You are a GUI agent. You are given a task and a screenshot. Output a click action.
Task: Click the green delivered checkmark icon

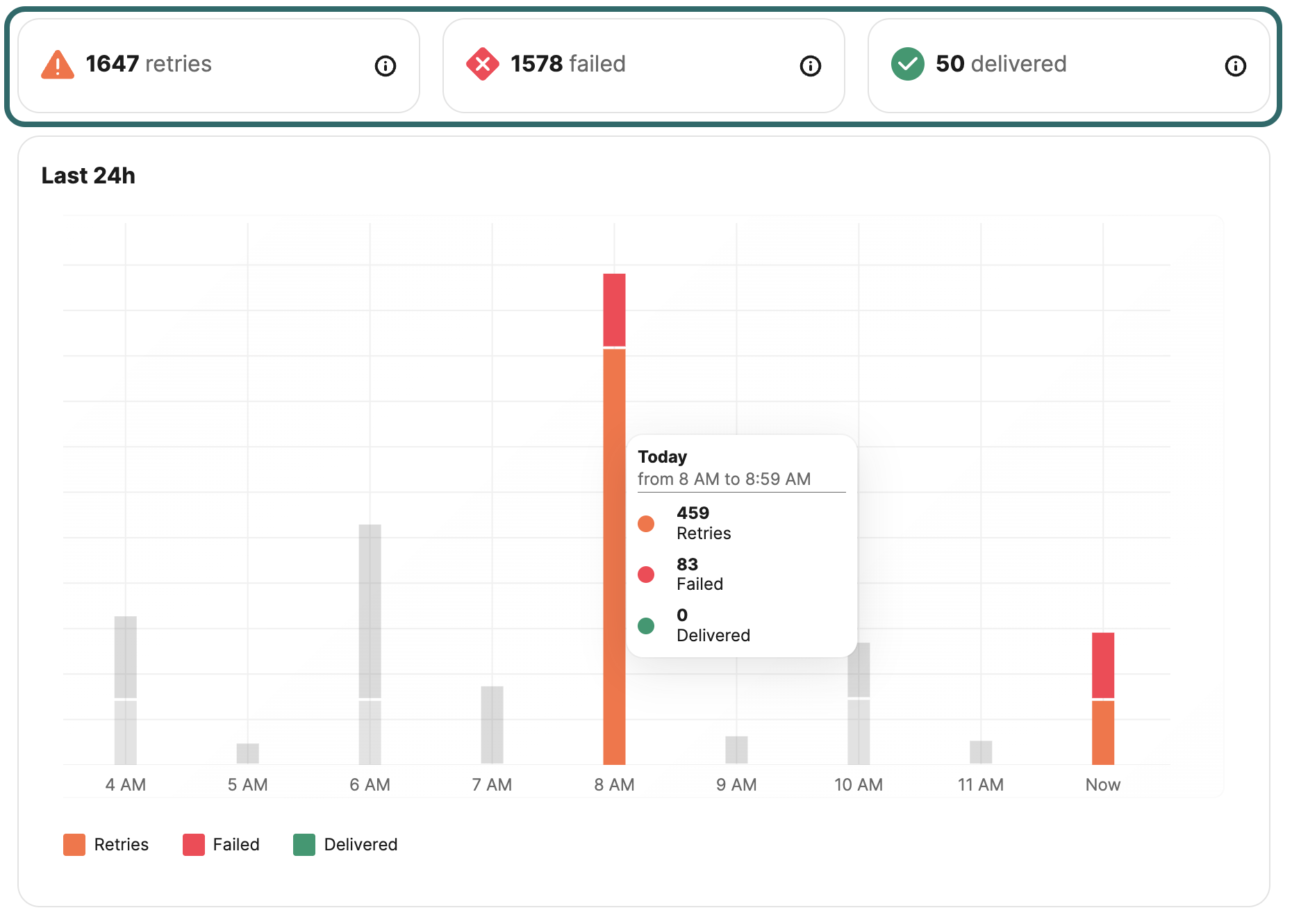tap(908, 64)
